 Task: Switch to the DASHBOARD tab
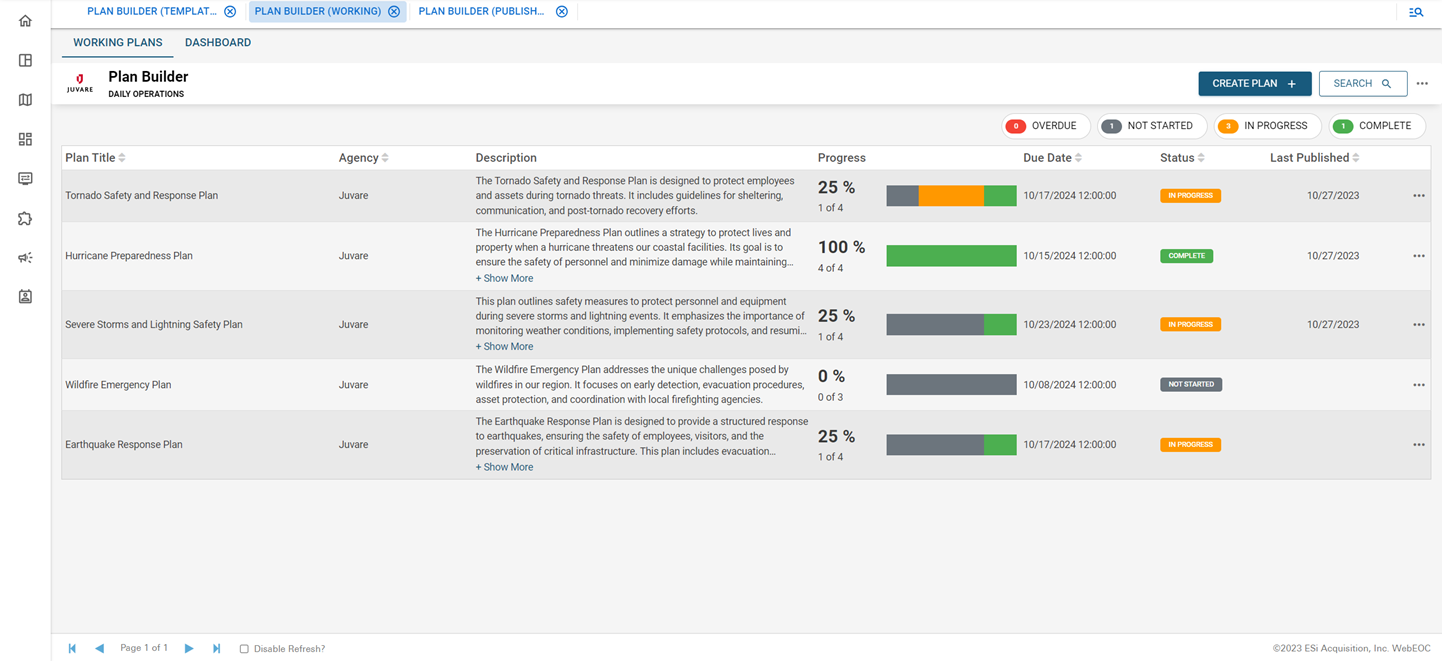pos(218,43)
